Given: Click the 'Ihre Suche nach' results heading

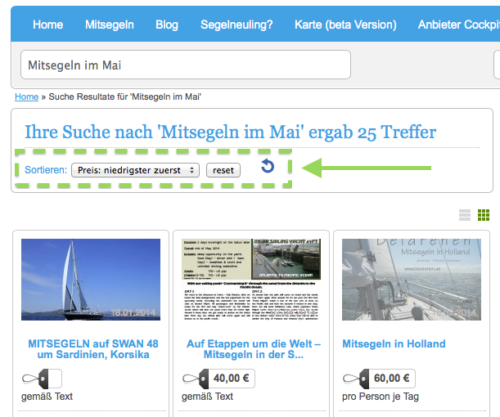Looking at the screenshot, I should point(230,132).
